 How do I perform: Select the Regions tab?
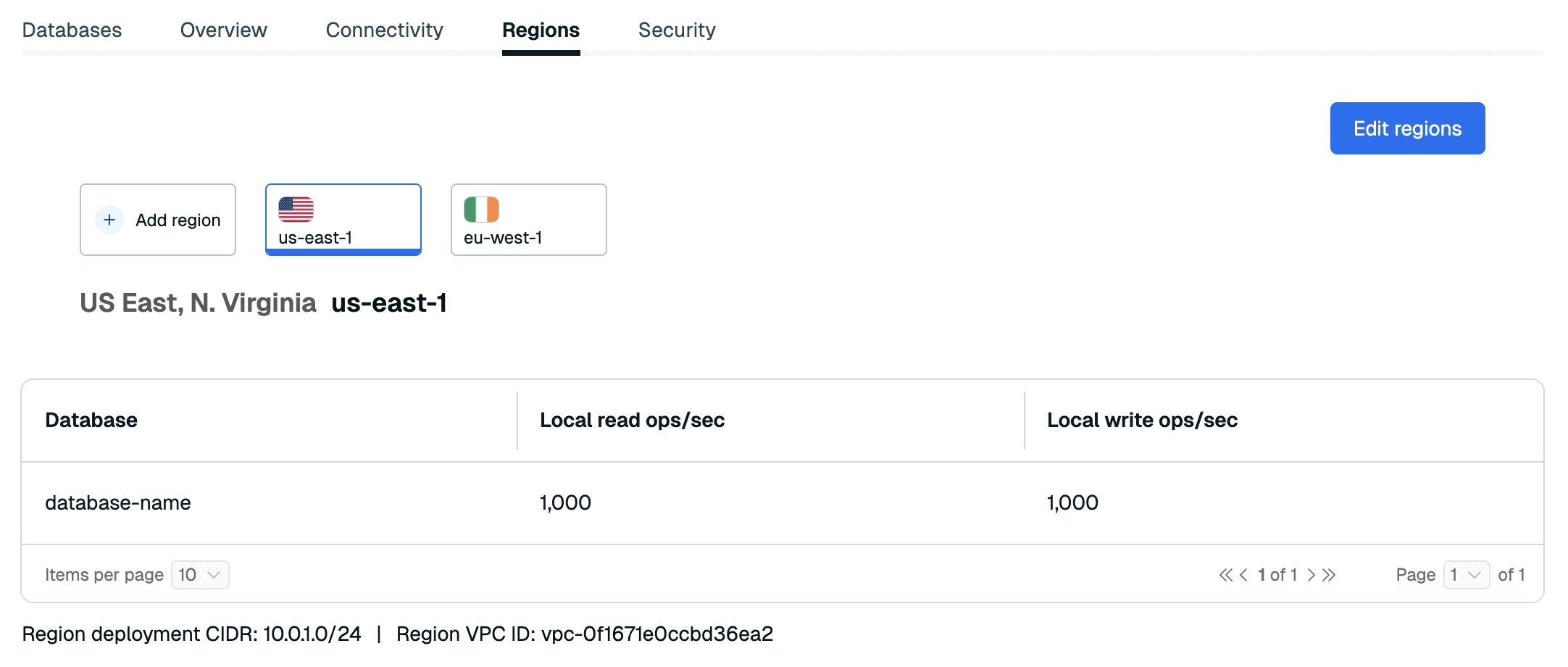pos(541,30)
